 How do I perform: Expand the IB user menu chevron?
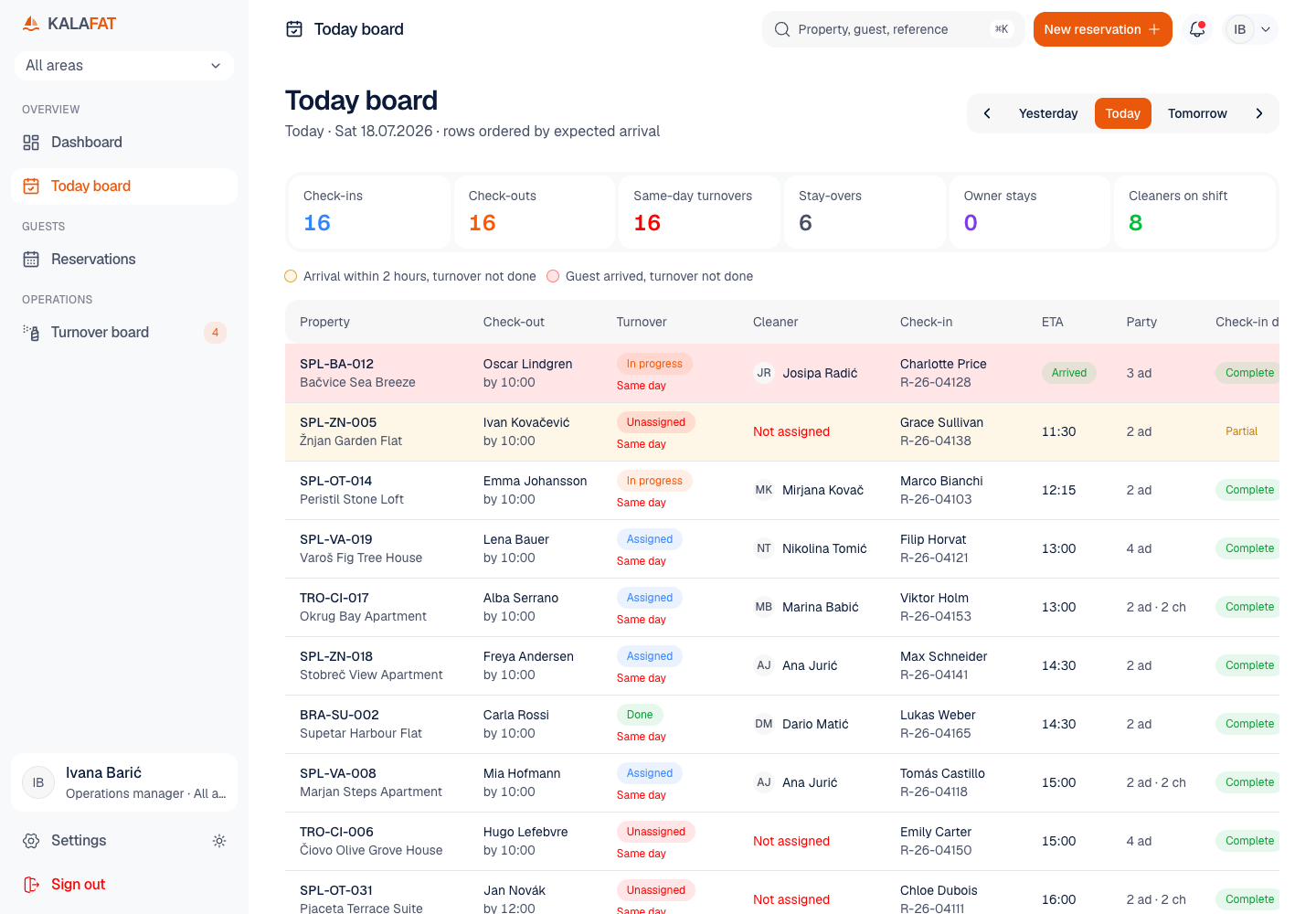tap(1266, 29)
